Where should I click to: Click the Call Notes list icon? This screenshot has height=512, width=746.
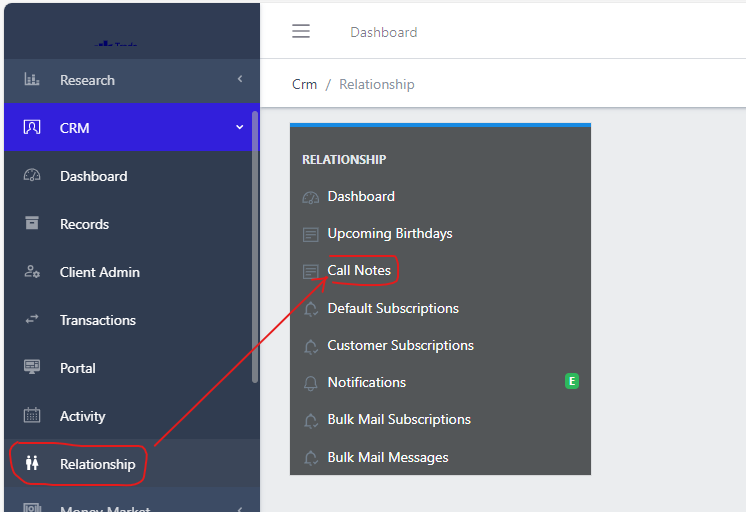[x=311, y=271]
